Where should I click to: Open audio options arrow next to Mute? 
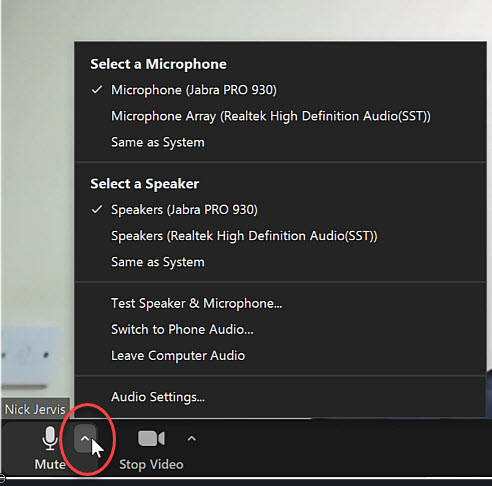85,438
